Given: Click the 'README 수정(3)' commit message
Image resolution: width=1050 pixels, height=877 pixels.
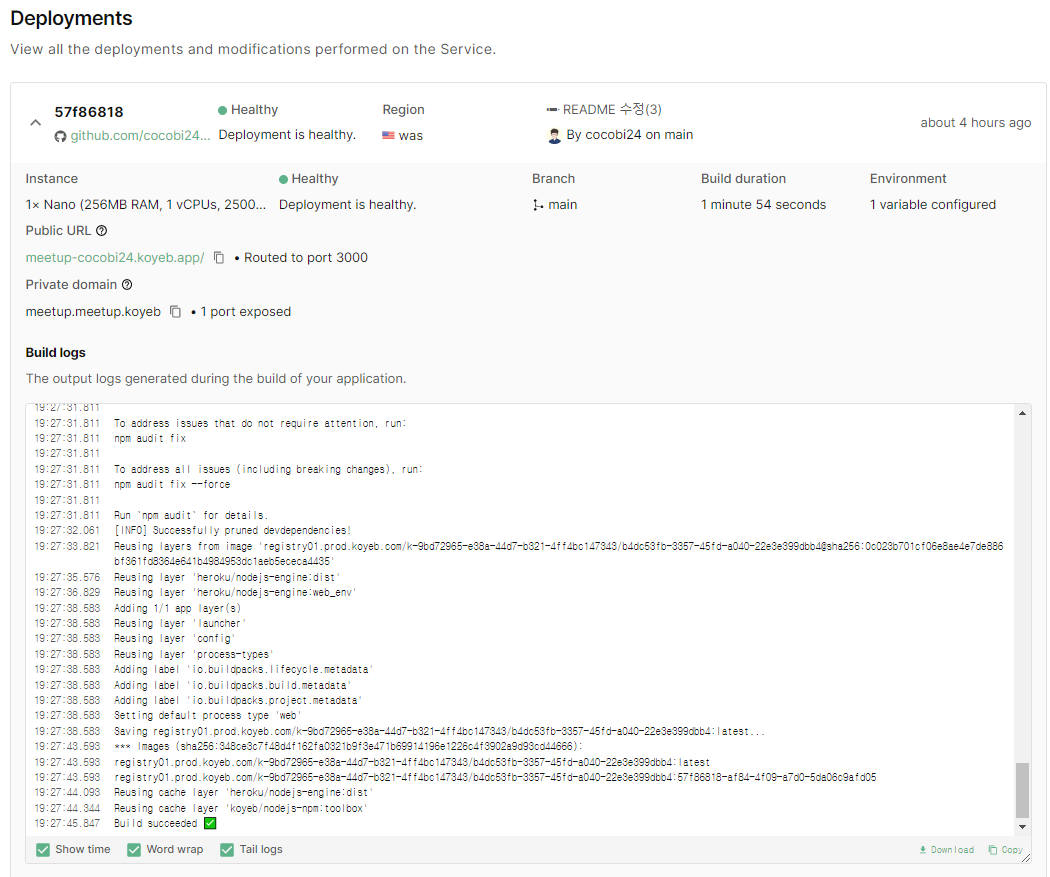Looking at the screenshot, I should pyautogui.click(x=612, y=110).
